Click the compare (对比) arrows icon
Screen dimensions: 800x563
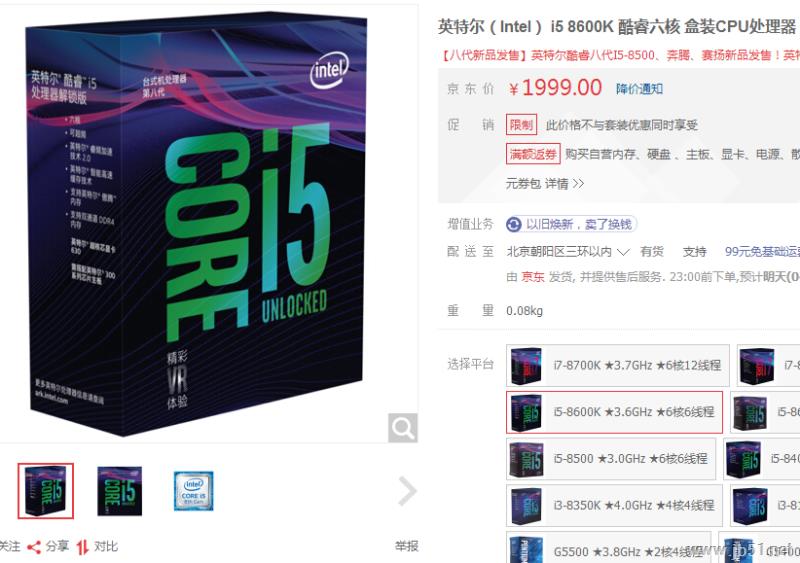point(83,547)
